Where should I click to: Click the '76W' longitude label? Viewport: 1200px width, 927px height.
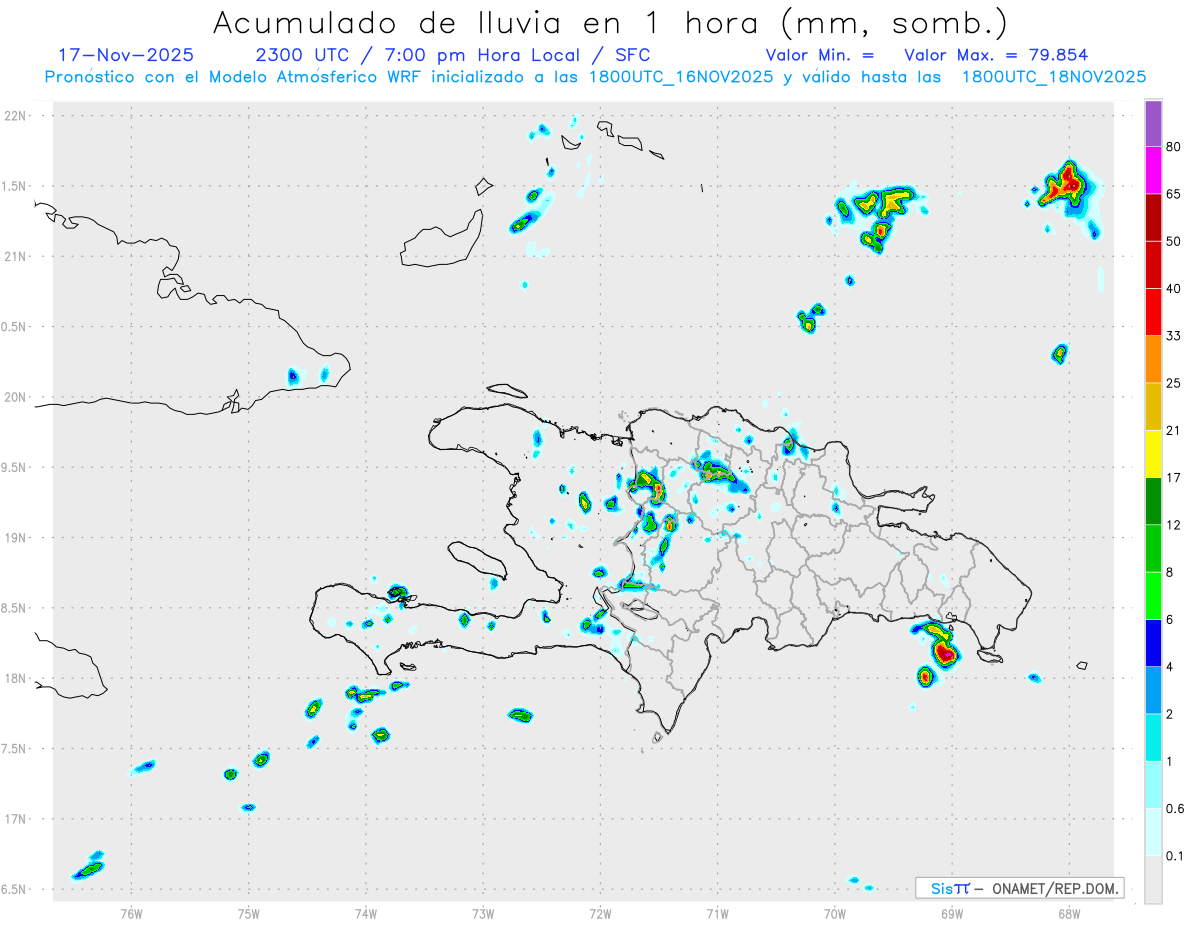(131, 913)
